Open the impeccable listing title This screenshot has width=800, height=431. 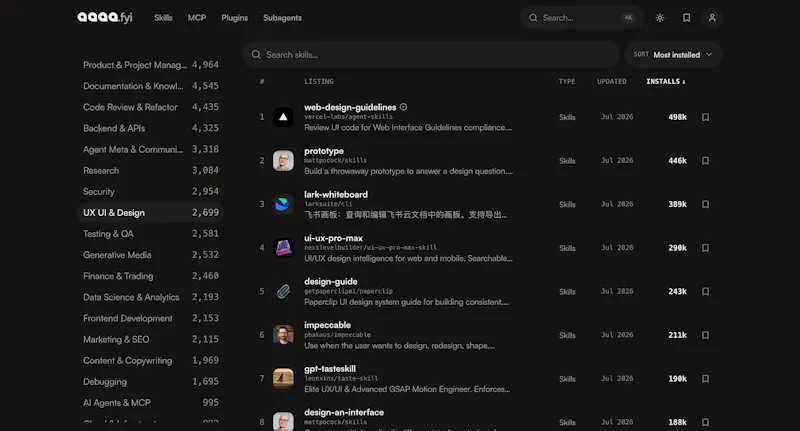coord(328,325)
